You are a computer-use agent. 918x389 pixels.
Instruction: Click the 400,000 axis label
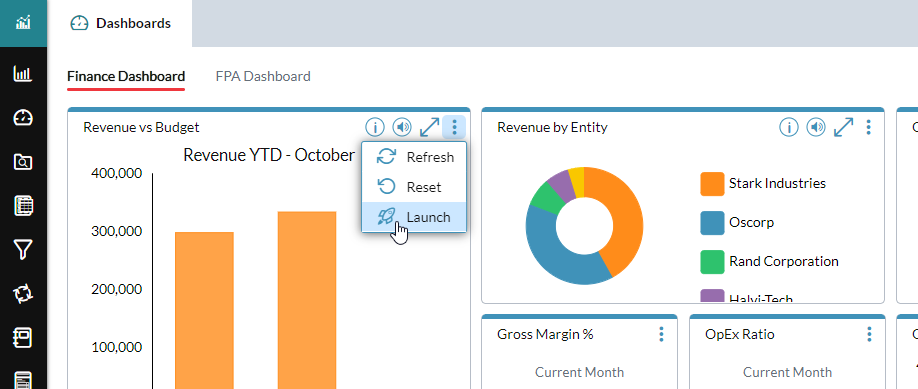click(117, 173)
